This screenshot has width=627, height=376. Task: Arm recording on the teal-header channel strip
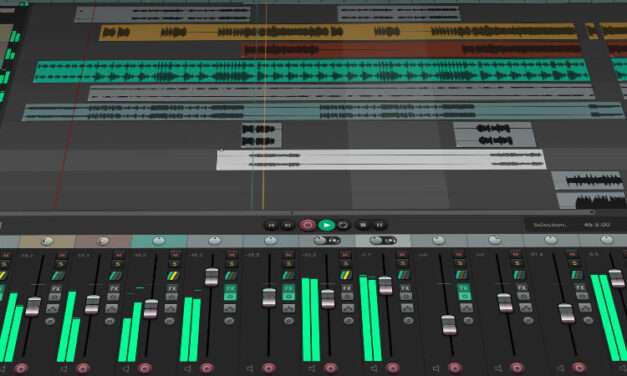[207, 368]
